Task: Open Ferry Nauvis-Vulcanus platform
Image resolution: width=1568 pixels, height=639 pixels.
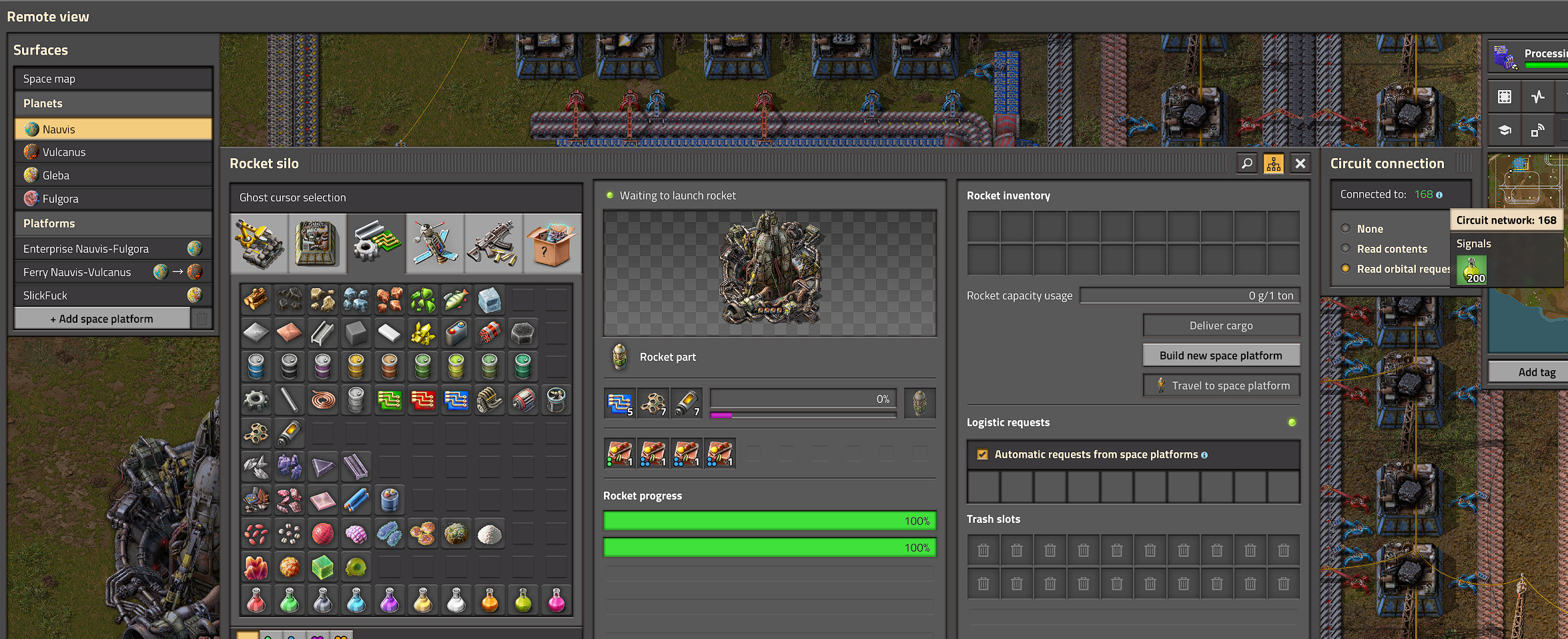Action: point(113,272)
